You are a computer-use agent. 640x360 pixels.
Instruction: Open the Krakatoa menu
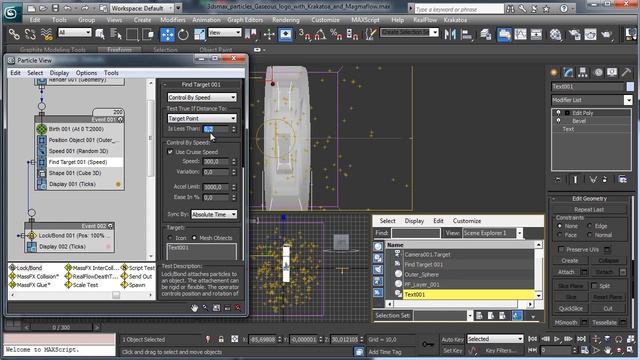click(455, 20)
